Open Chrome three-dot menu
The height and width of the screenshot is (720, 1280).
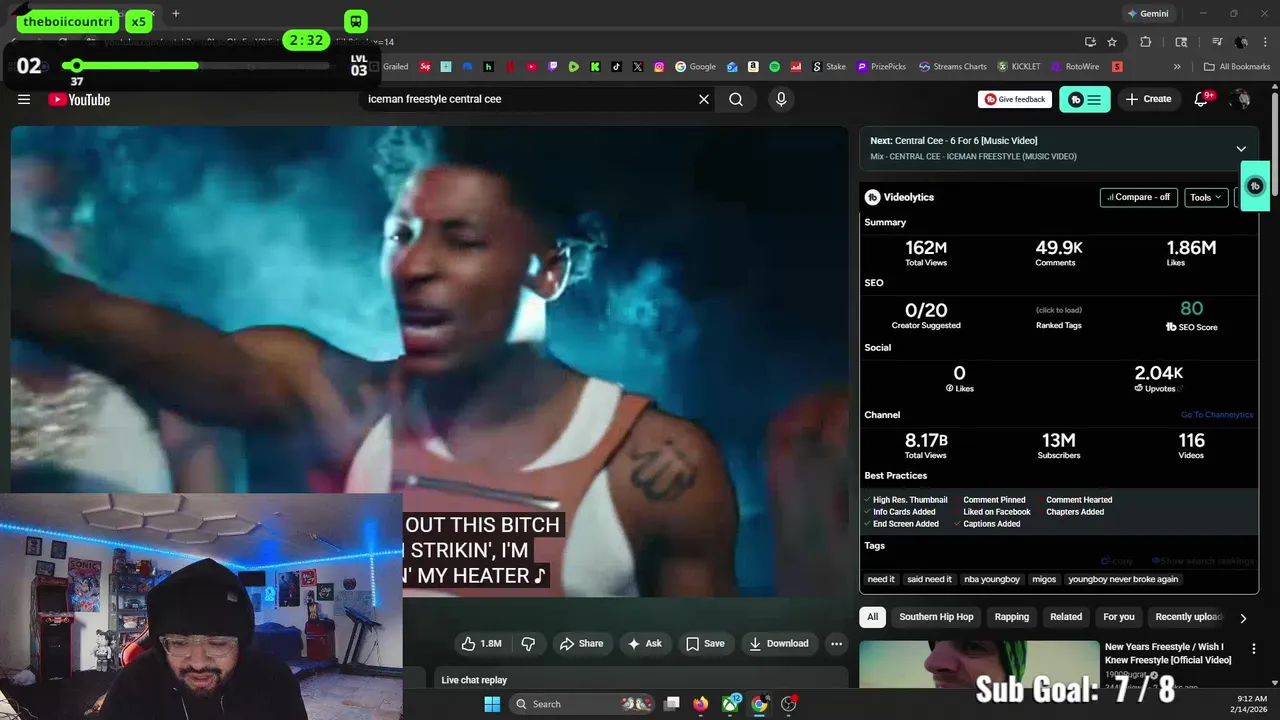pos(1265,42)
